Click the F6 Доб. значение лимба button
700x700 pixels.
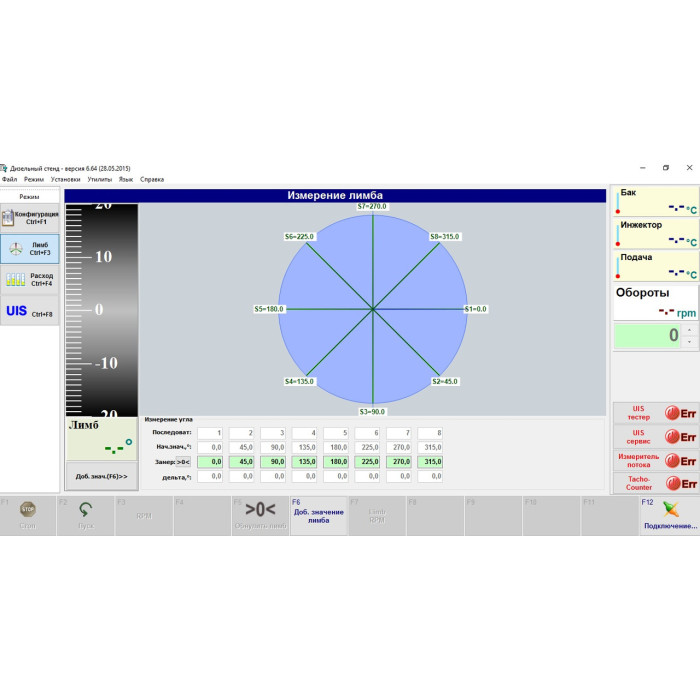(318, 516)
